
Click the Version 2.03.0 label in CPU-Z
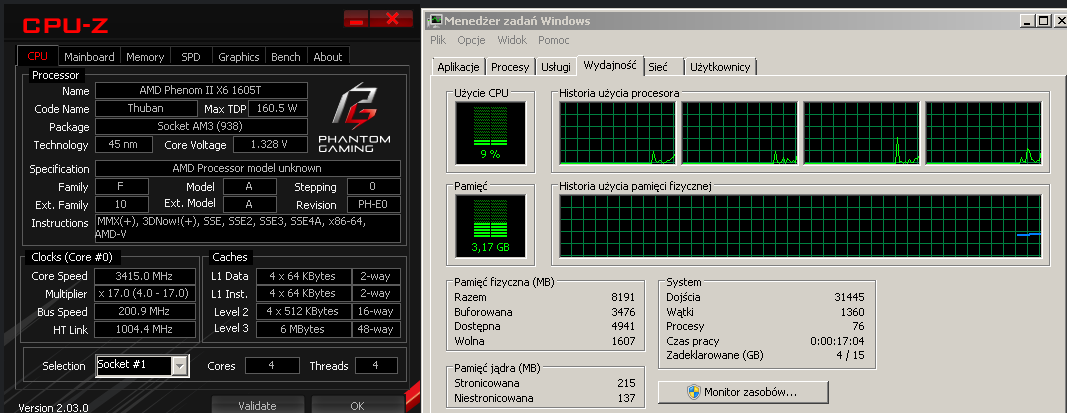[x=53, y=408]
